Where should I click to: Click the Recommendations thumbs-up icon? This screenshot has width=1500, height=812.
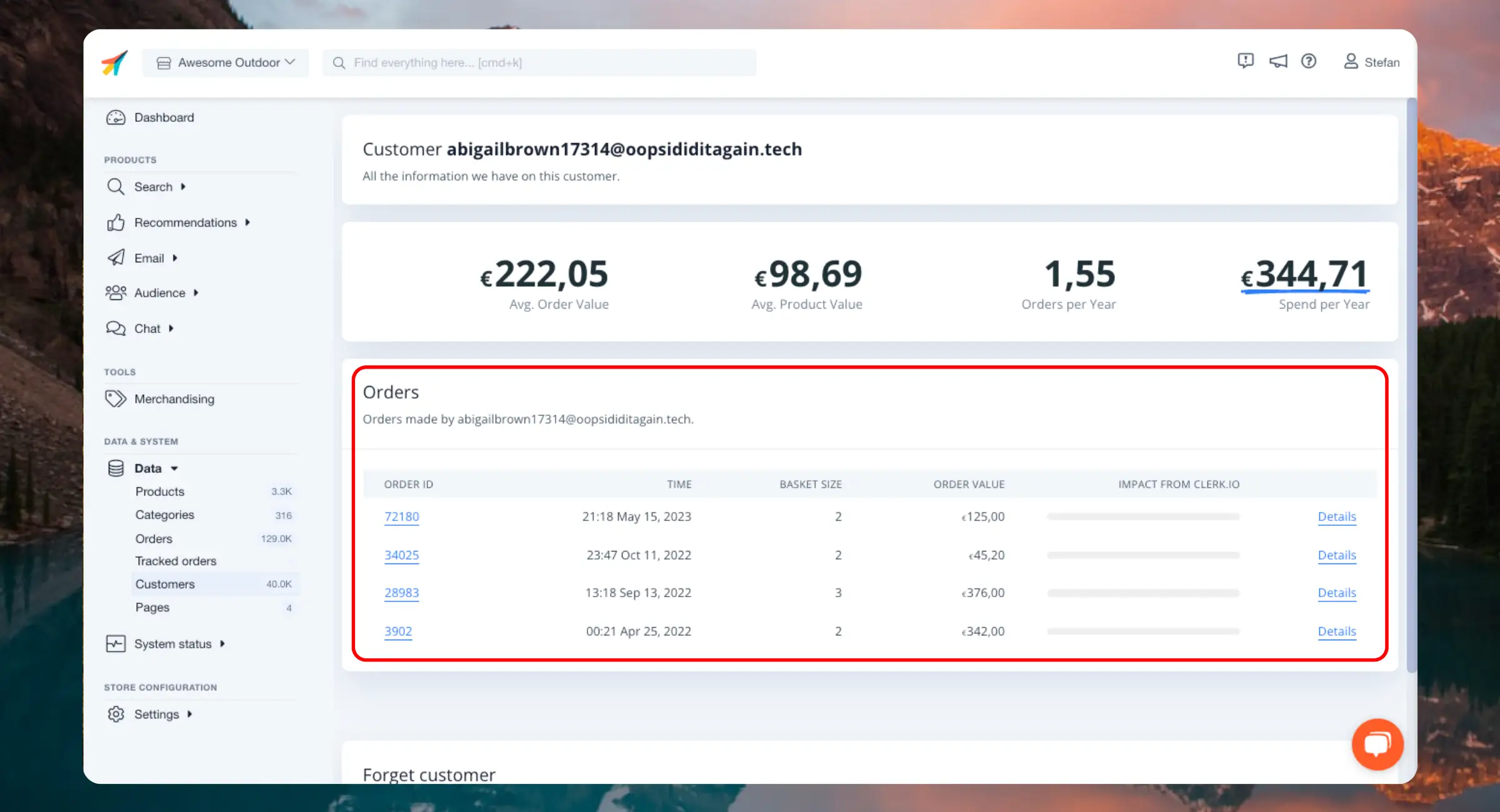116,222
